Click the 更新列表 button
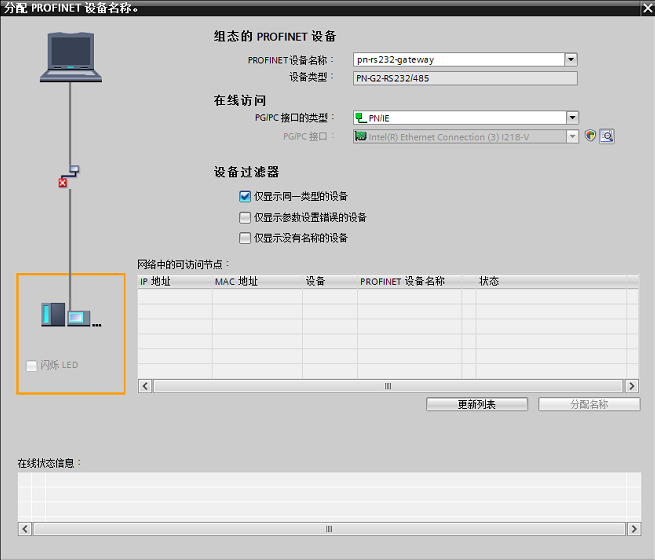Viewport: 655px width, 560px height. click(x=477, y=404)
